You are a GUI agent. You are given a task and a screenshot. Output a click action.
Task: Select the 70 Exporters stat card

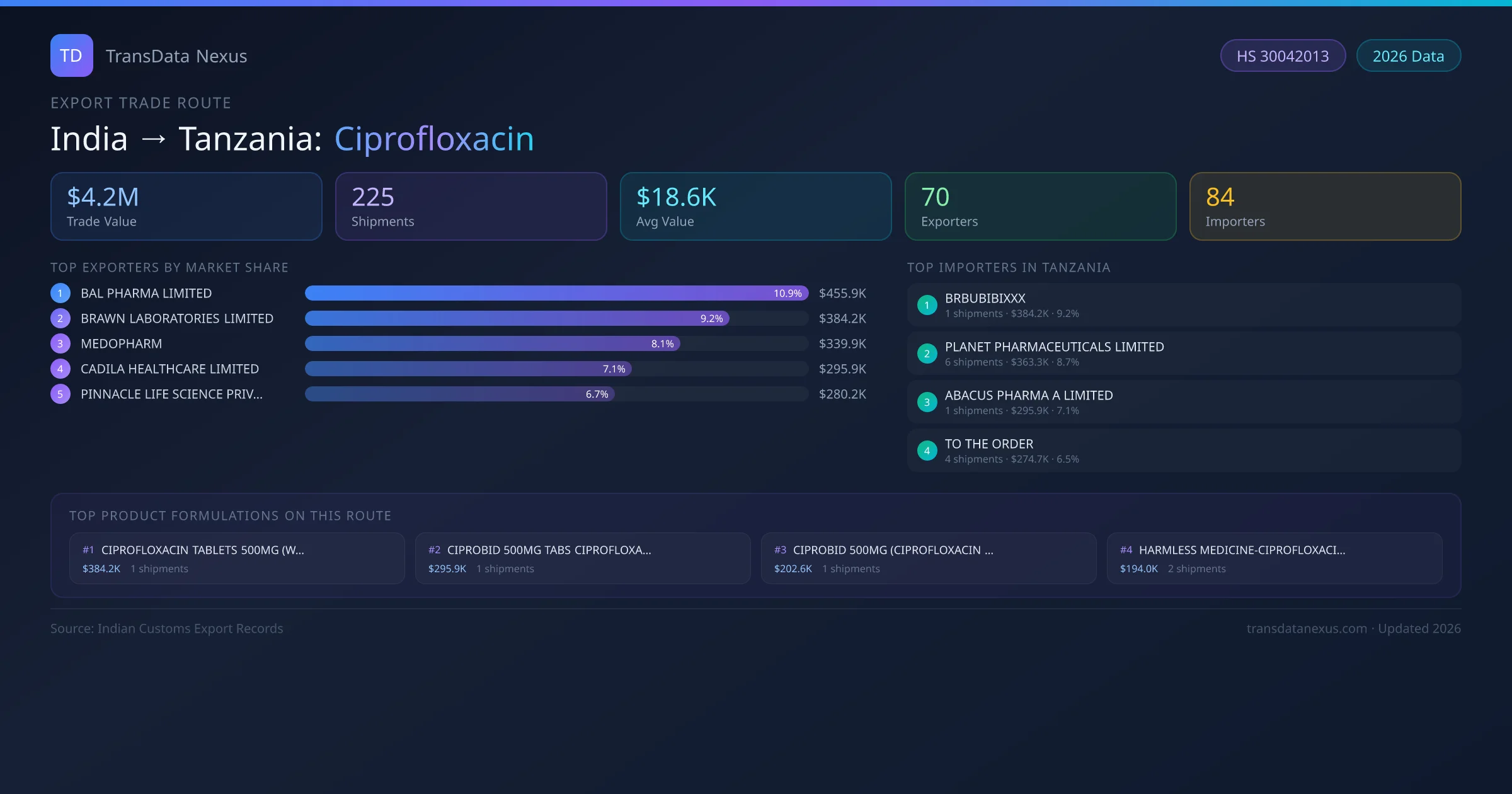pyautogui.click(x=1040, y=207)
